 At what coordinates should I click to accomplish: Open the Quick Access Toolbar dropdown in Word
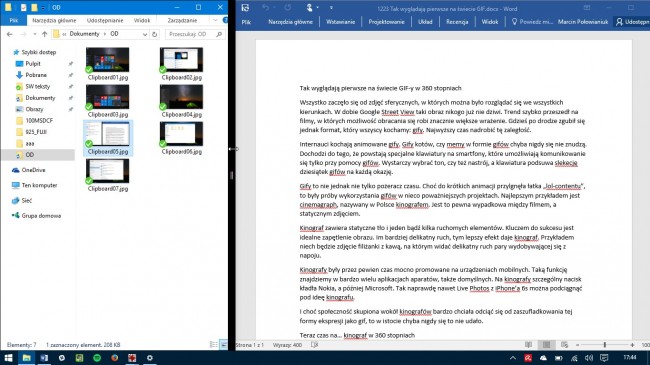331,8
